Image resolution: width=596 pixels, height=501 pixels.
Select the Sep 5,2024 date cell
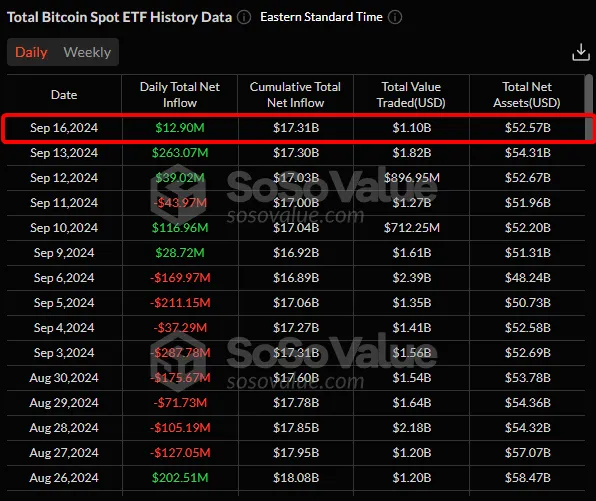(x=64, y=303)
